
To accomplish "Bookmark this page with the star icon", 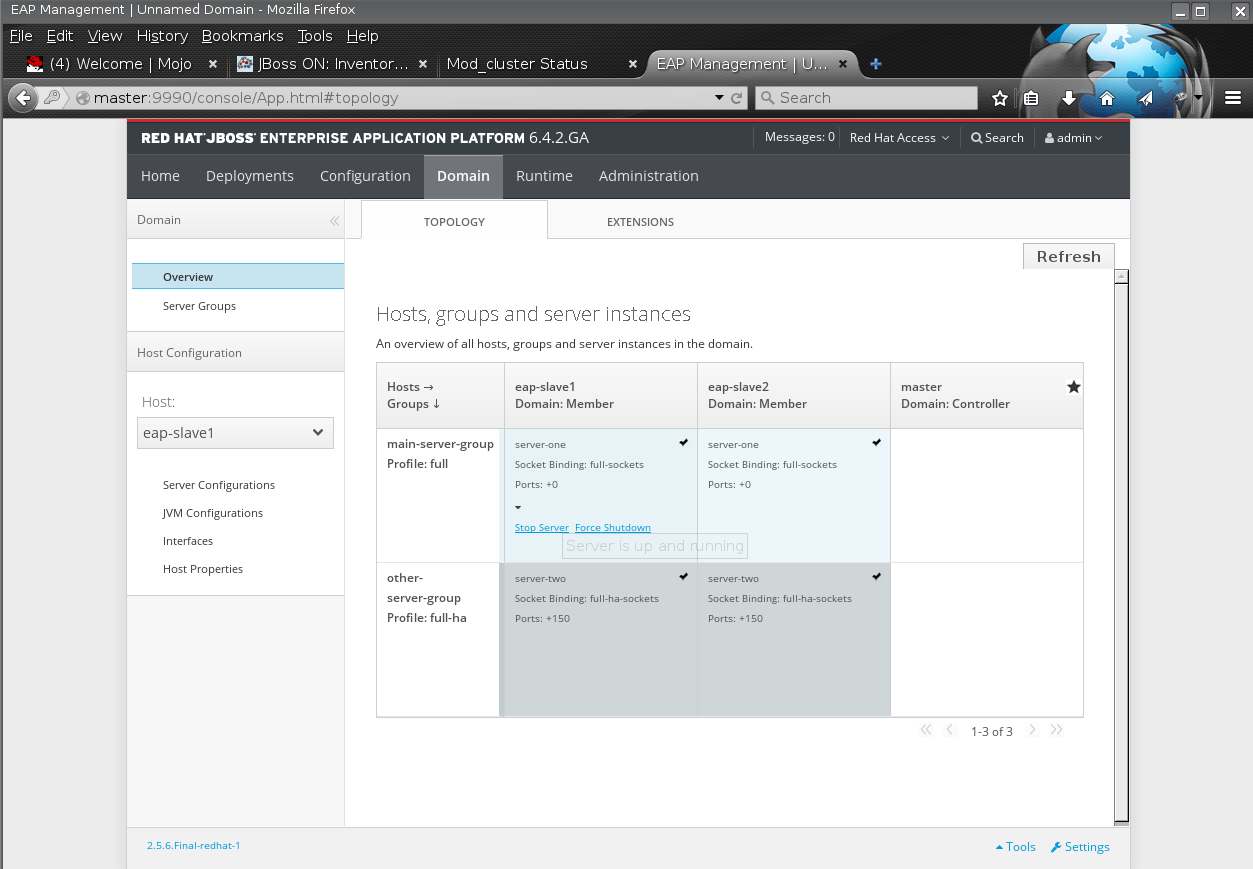I will [x=999, y=98].
